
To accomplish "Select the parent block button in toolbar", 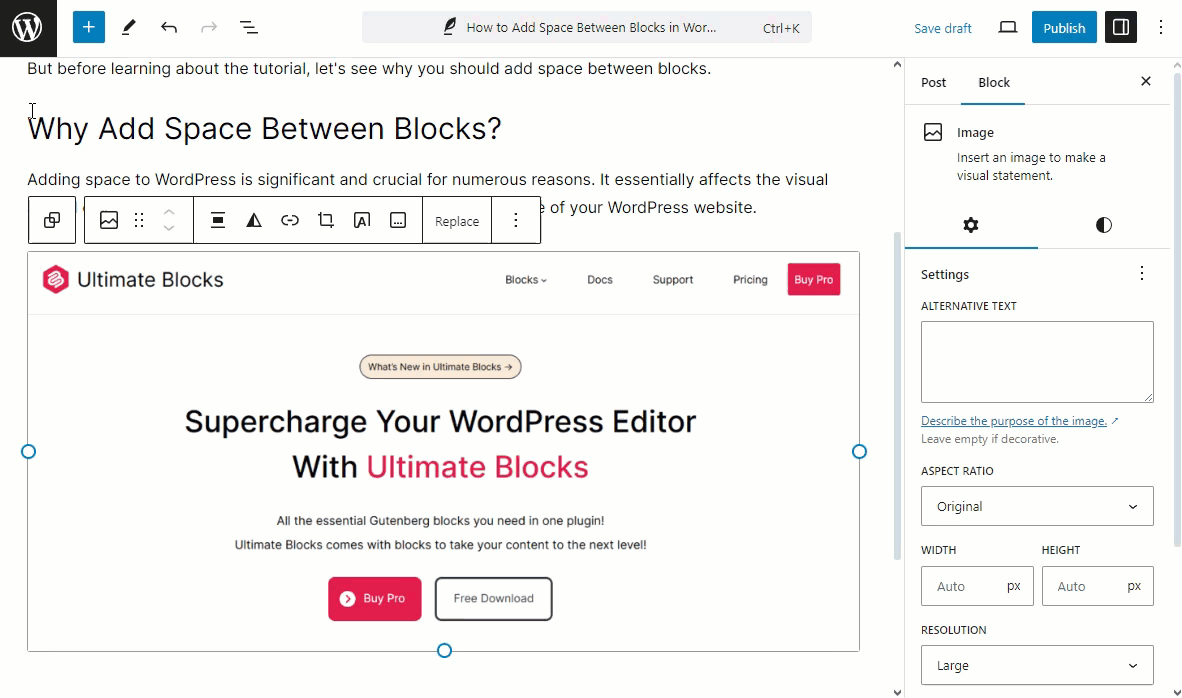I will pyautogui.click(x=52, y=220).
